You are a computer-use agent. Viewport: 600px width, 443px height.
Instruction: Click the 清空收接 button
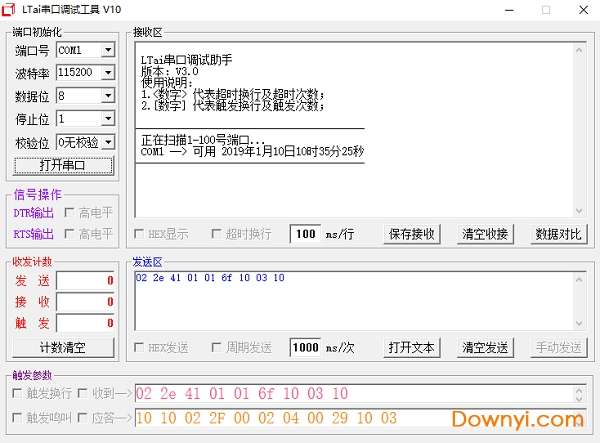click(x=485, y=234)
